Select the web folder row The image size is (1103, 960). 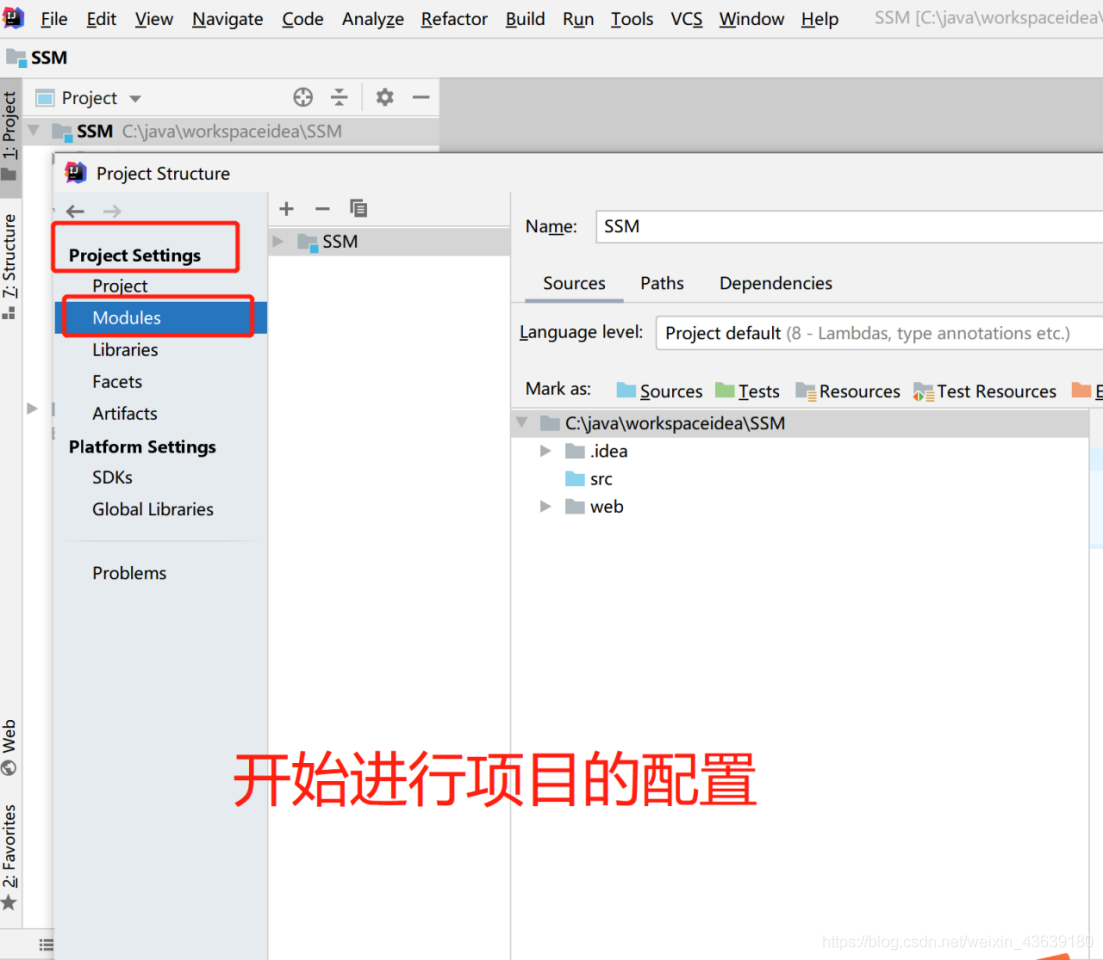pyautogui.click(x=801, y=506)
